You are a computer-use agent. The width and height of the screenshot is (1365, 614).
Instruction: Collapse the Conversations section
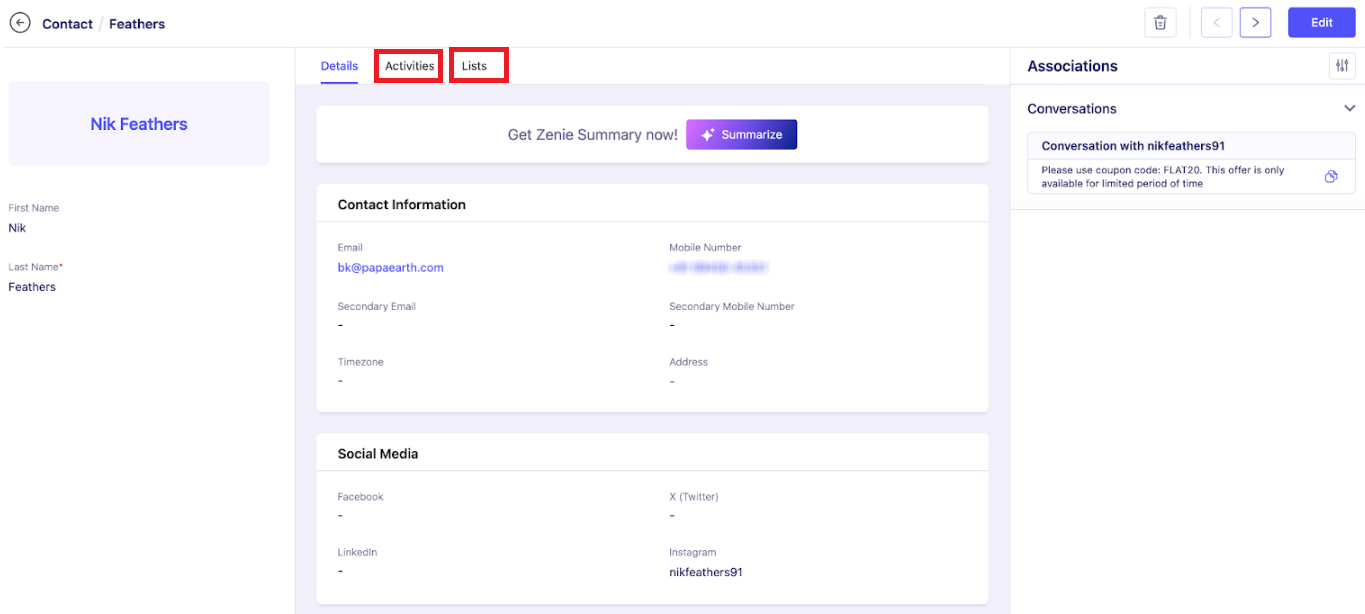click(x=1349, y=108)
